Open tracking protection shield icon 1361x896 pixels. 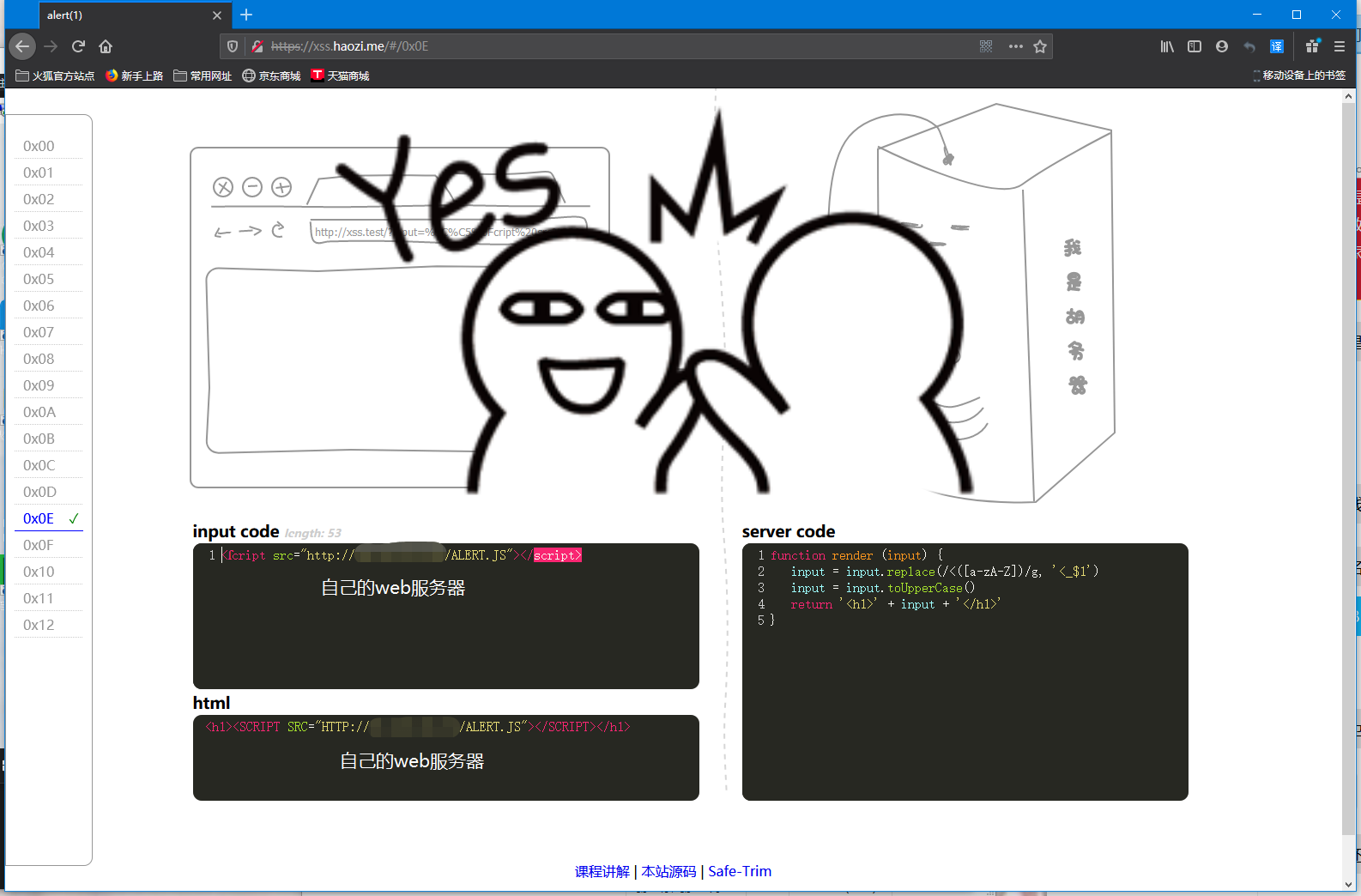point(232,46)
